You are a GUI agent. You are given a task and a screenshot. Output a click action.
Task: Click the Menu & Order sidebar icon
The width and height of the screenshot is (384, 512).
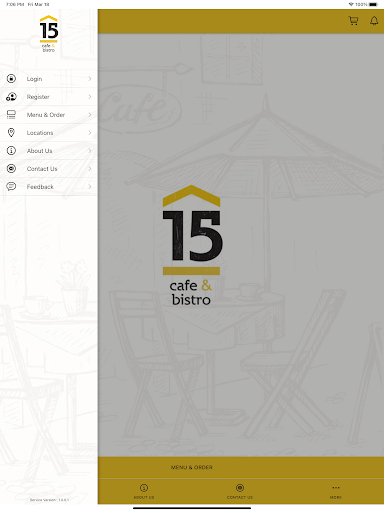click(x=11, y=115)
